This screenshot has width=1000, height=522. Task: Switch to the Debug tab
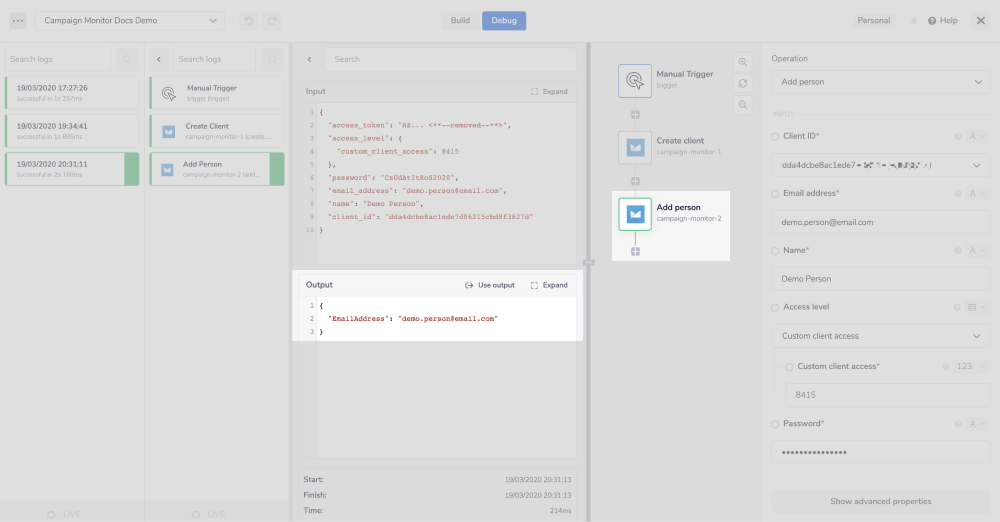pos(503,21)
